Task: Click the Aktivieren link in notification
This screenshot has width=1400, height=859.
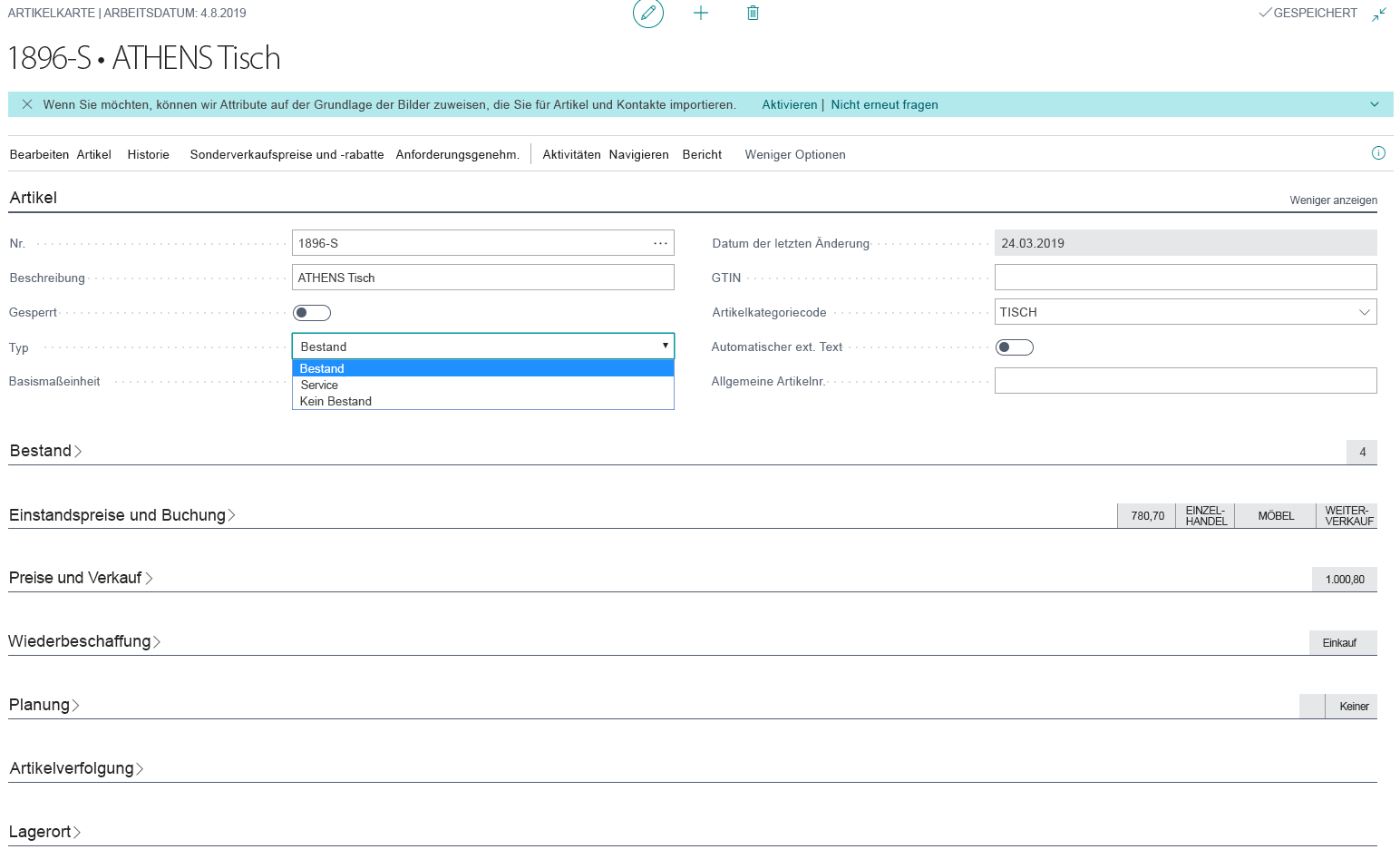Action: click(x=789, y=104)
